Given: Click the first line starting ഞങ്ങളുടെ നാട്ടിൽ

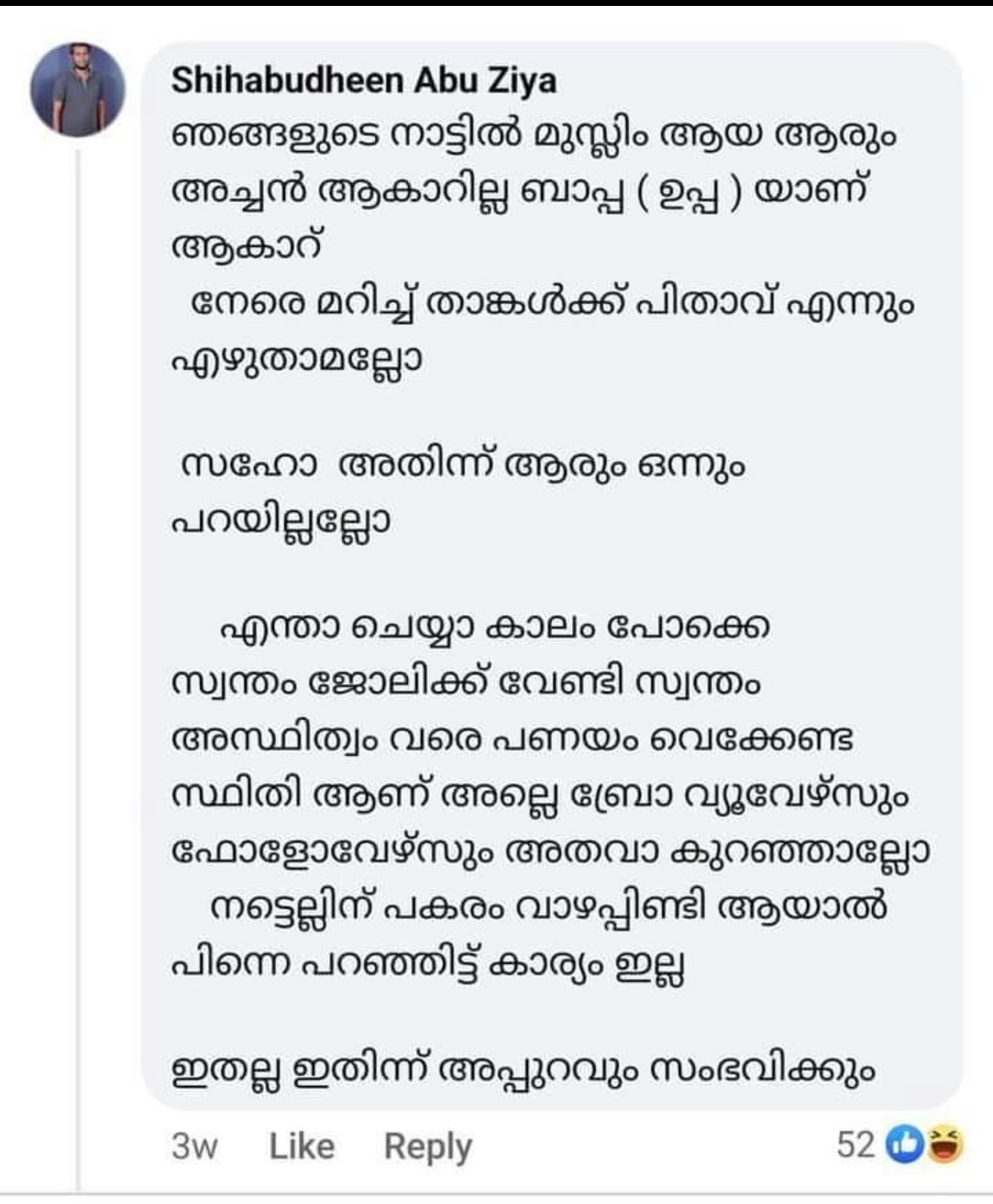Looking at the screenshot, I should tap(534, 137).
